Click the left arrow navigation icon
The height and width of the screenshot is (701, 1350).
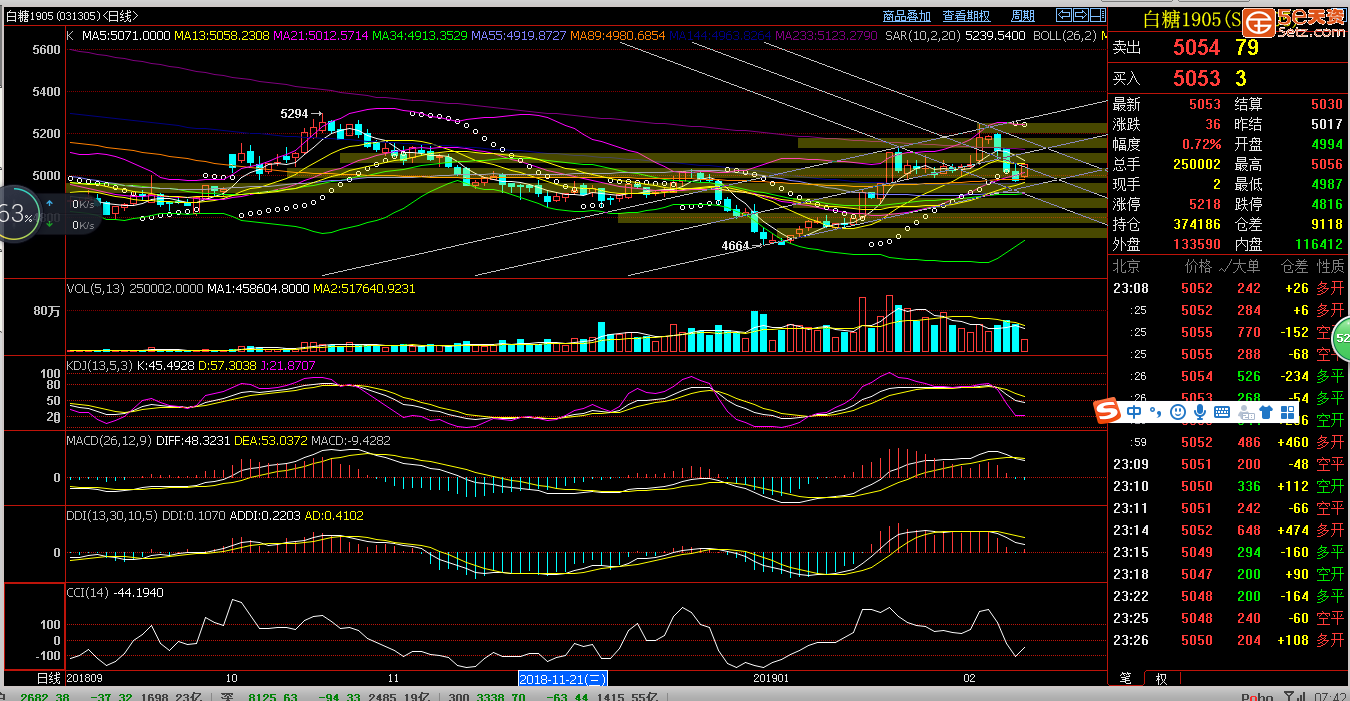(x=1065, y=15)
